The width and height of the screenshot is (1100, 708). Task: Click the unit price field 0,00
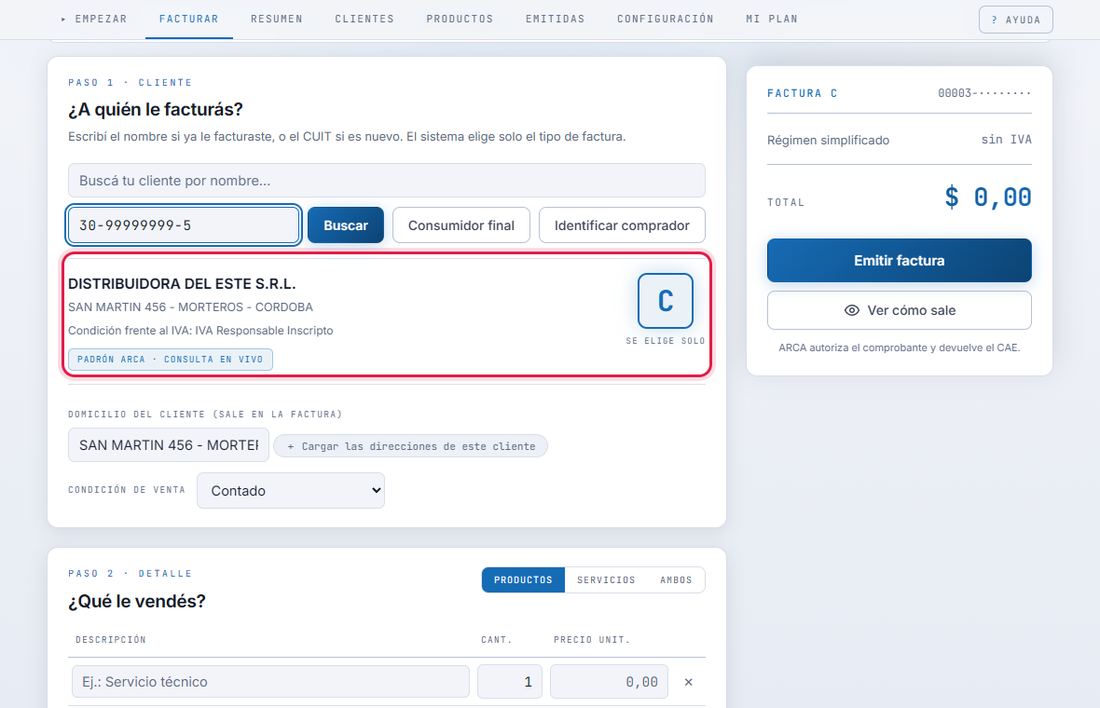[609, 681]
